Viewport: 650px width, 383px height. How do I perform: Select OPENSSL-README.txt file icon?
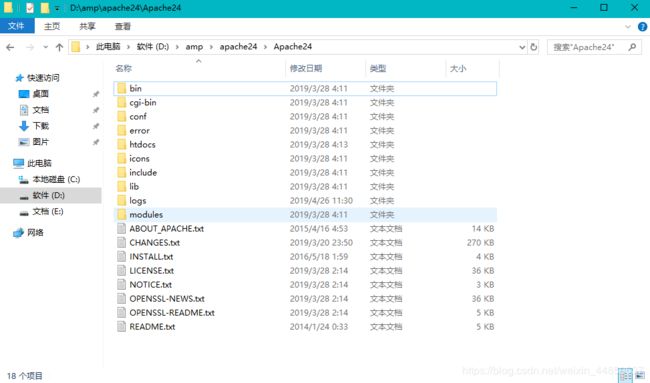[121, 313]
